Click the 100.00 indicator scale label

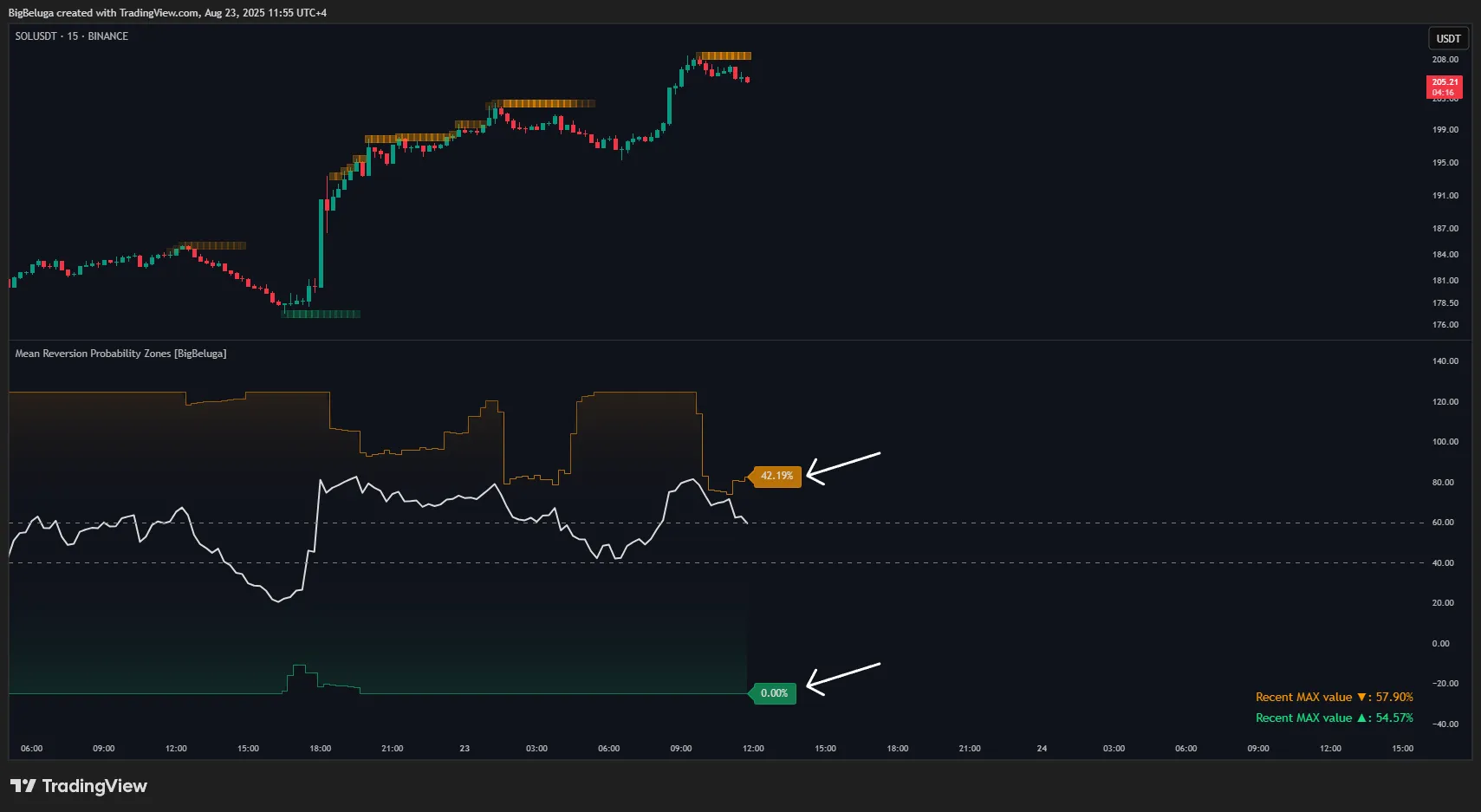point(1445,442)
